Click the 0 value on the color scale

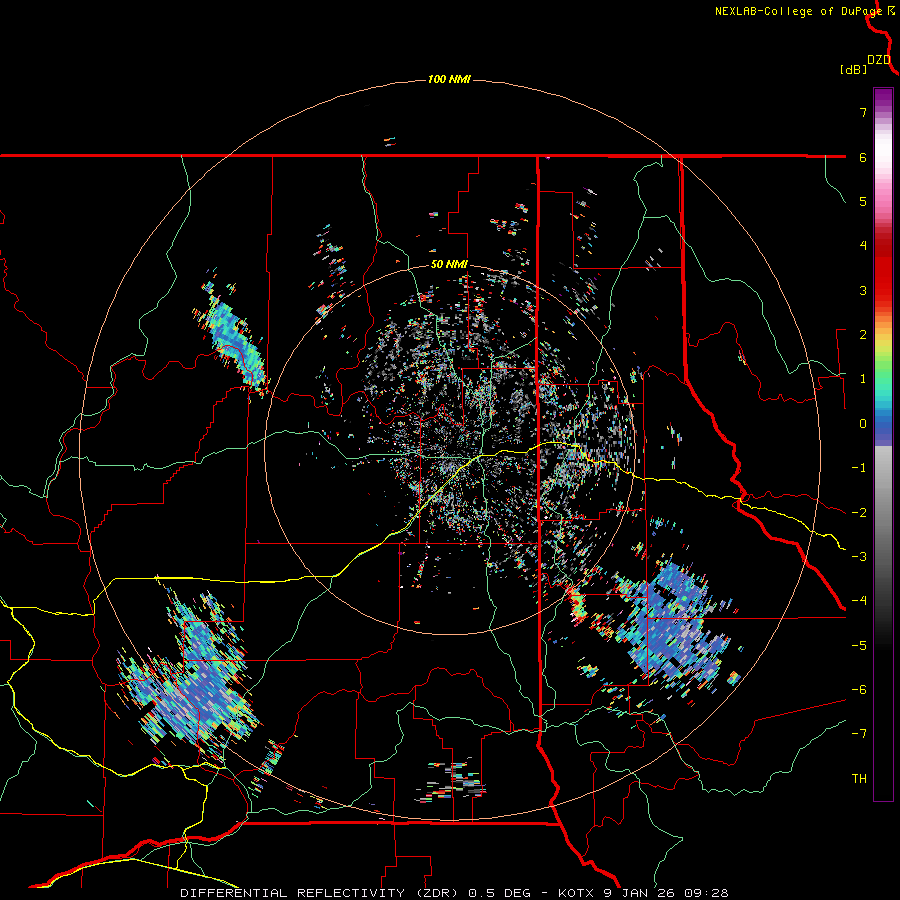[863, 424]
